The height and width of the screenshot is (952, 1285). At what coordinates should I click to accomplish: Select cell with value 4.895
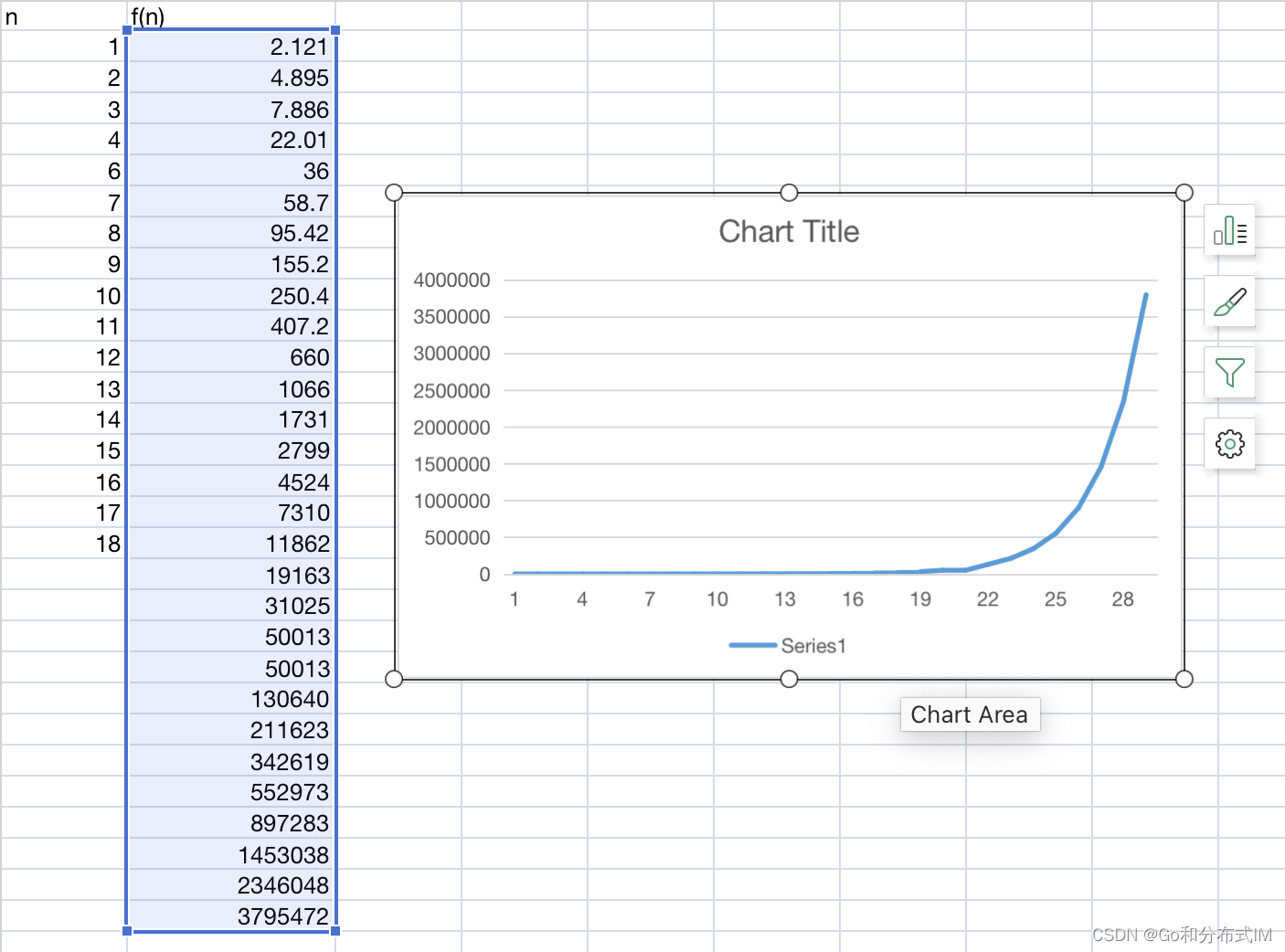point(231,78)
